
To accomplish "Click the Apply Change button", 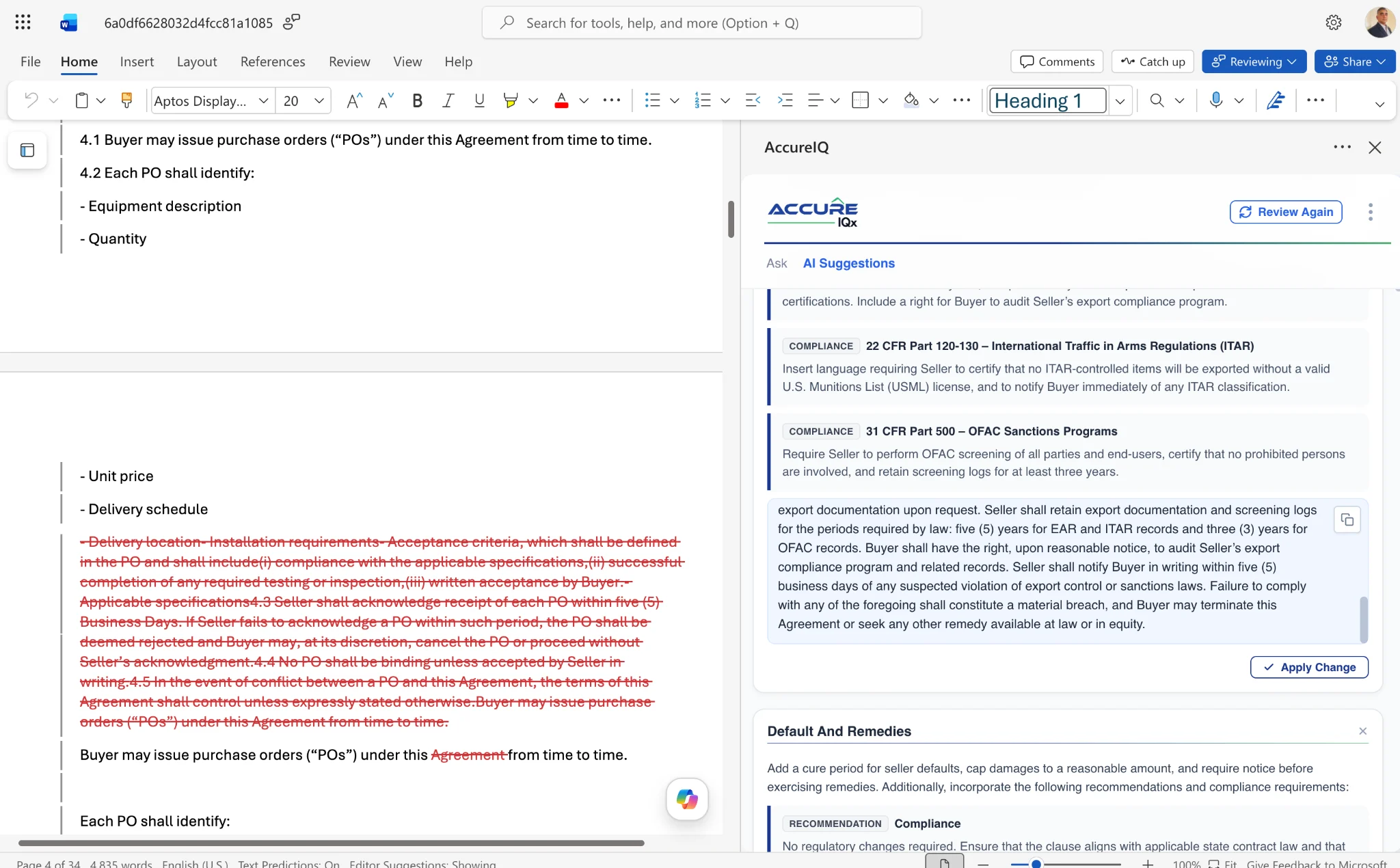I will click(1309, 667).
